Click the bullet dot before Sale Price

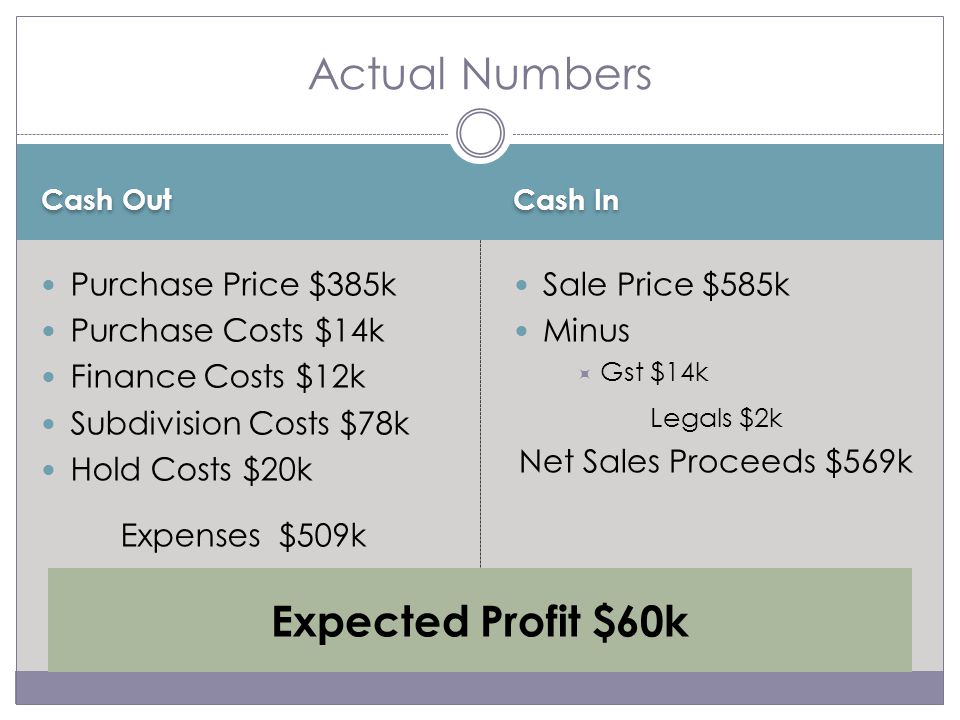click(521, 285)
